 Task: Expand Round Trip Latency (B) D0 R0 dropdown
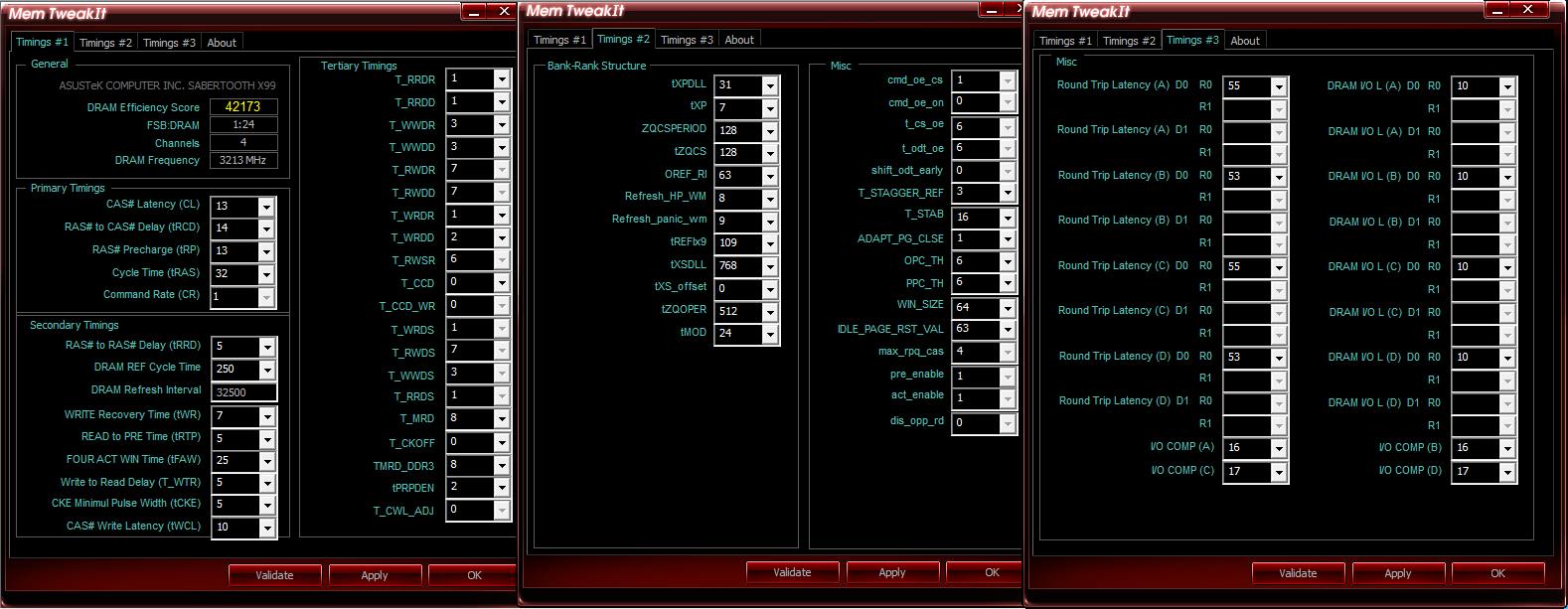[x=1279, y=177]
